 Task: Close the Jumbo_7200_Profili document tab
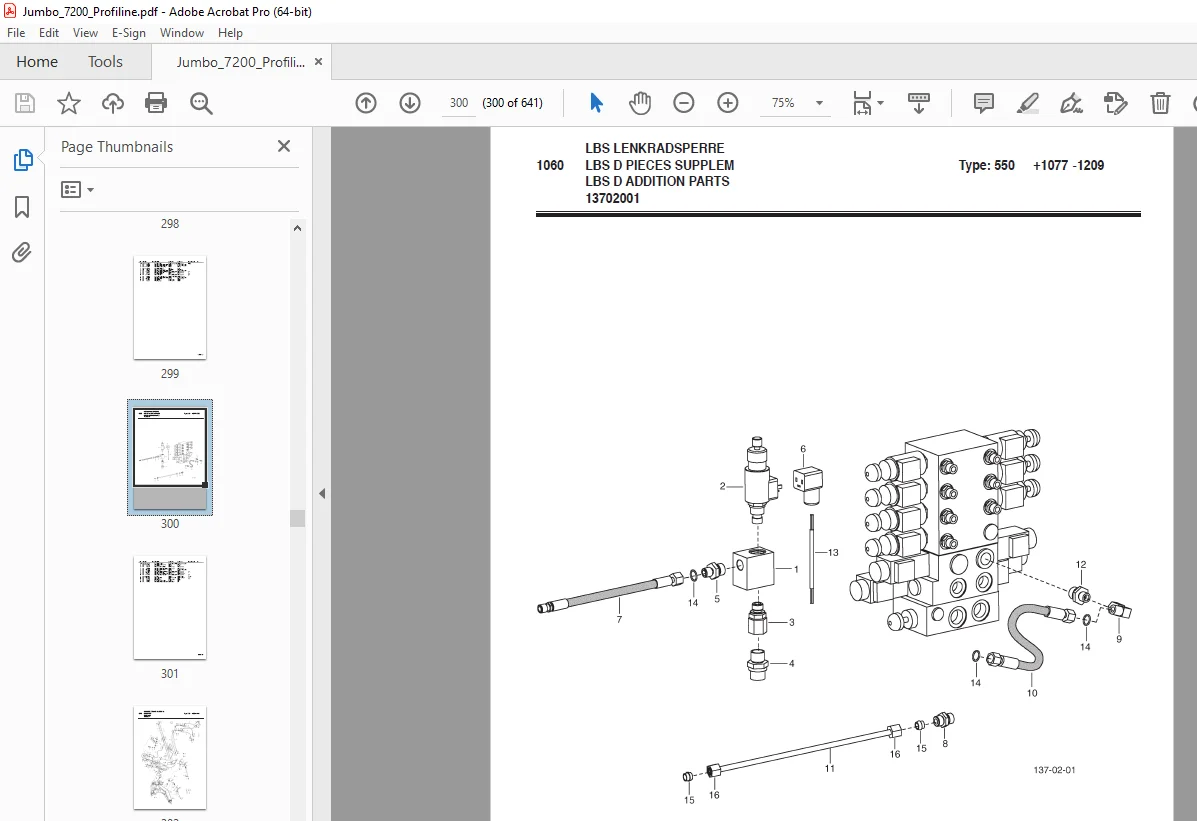(x=318, y=62)
